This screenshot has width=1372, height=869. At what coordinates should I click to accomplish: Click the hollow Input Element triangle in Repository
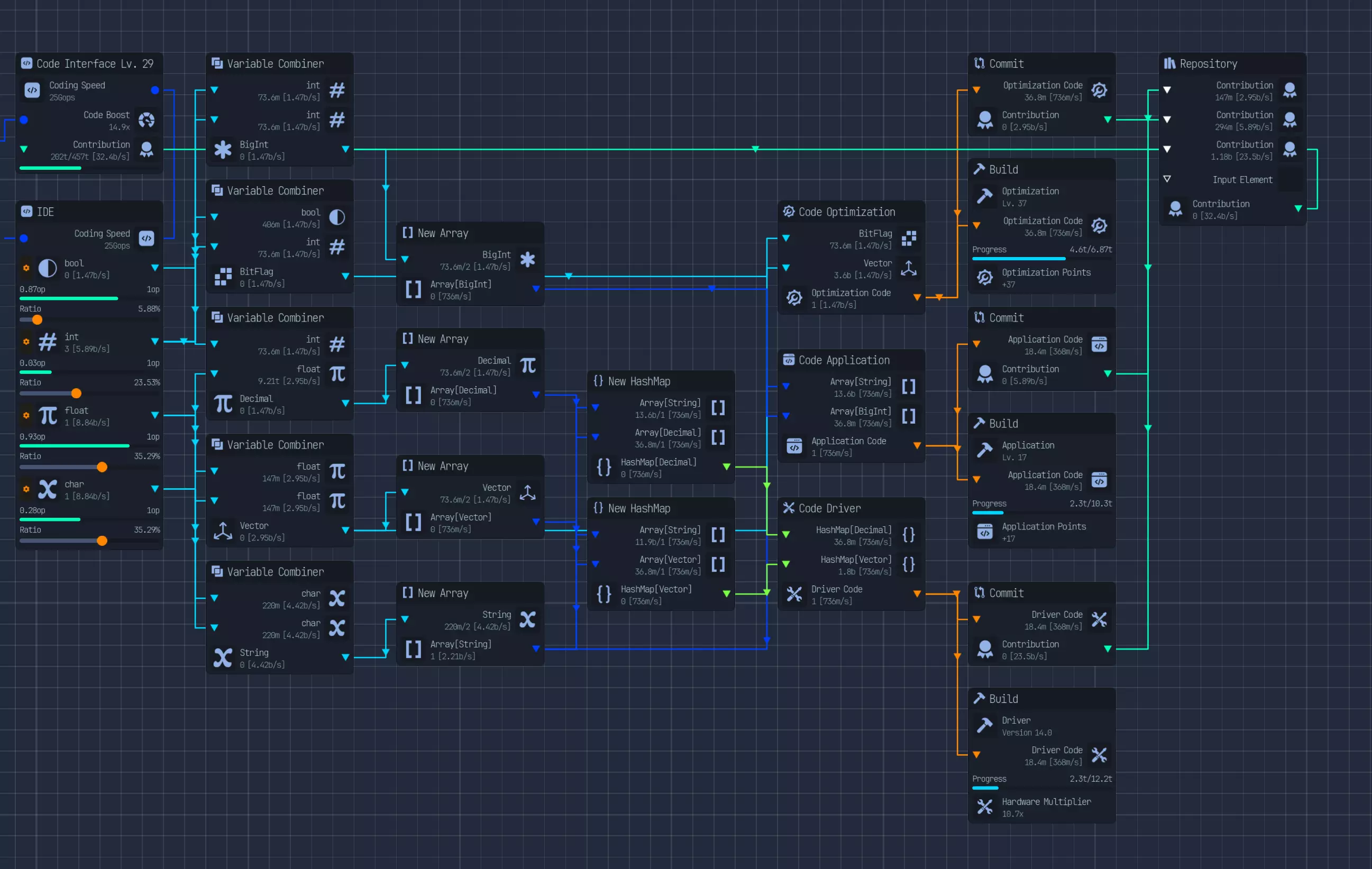(1167, 179)
